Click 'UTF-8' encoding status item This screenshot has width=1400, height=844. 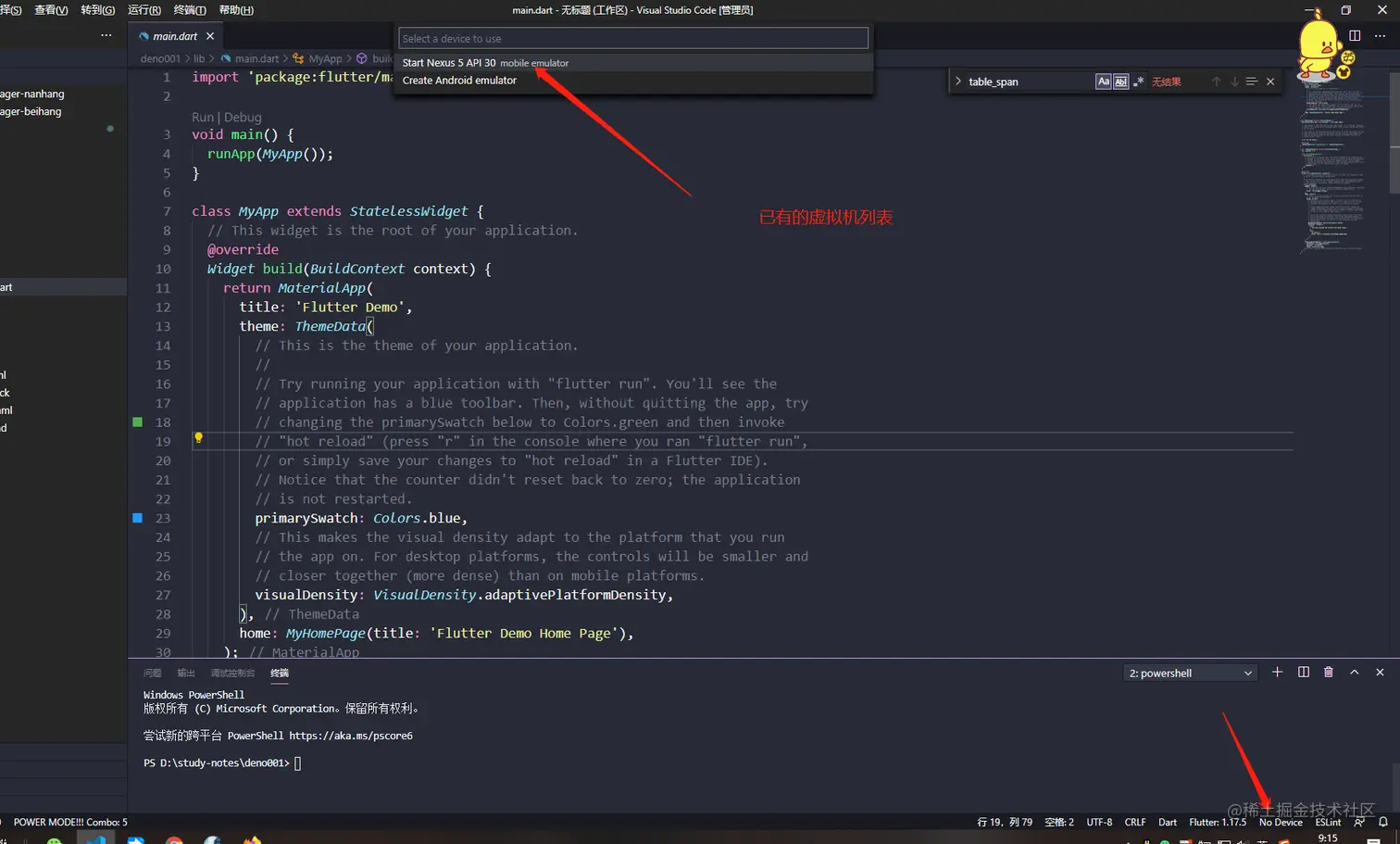point(1099,823)
